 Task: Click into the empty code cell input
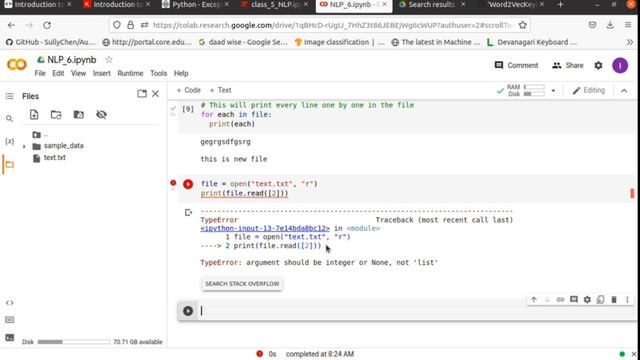(x=416, y=311)
